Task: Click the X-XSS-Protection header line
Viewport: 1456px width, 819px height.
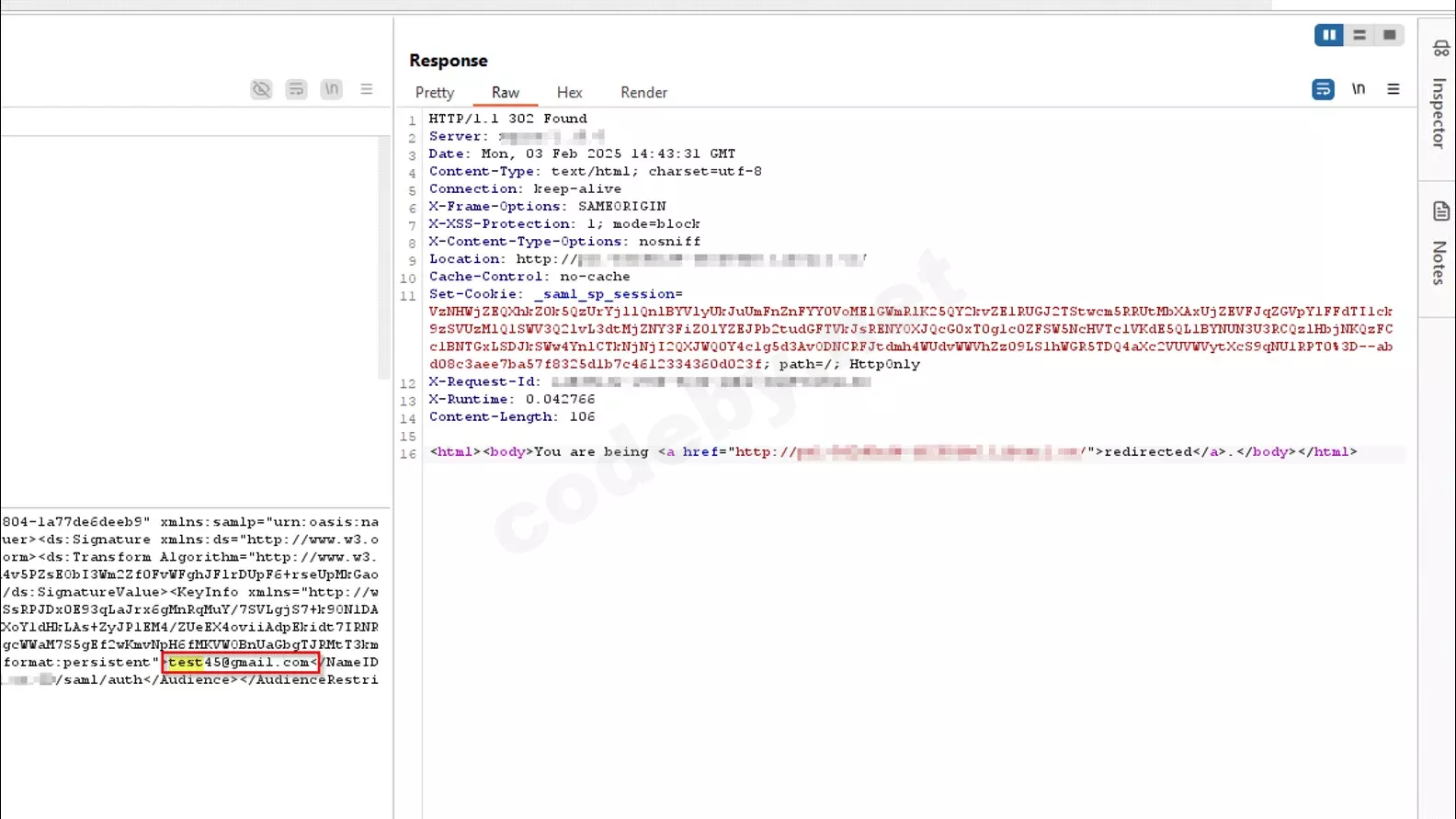Action: point(564,224)
